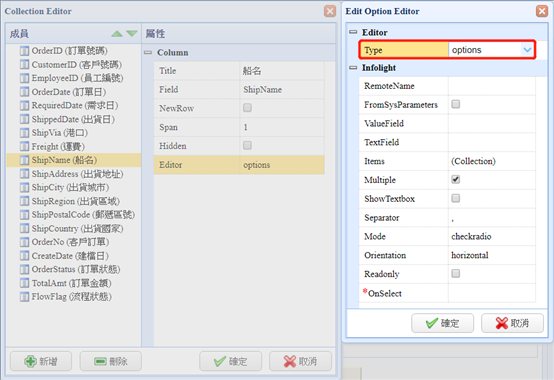Enable the ShowTextbox checkbox
The width and height of the screenshot is (554, 380).
click(x=456, y=198)
